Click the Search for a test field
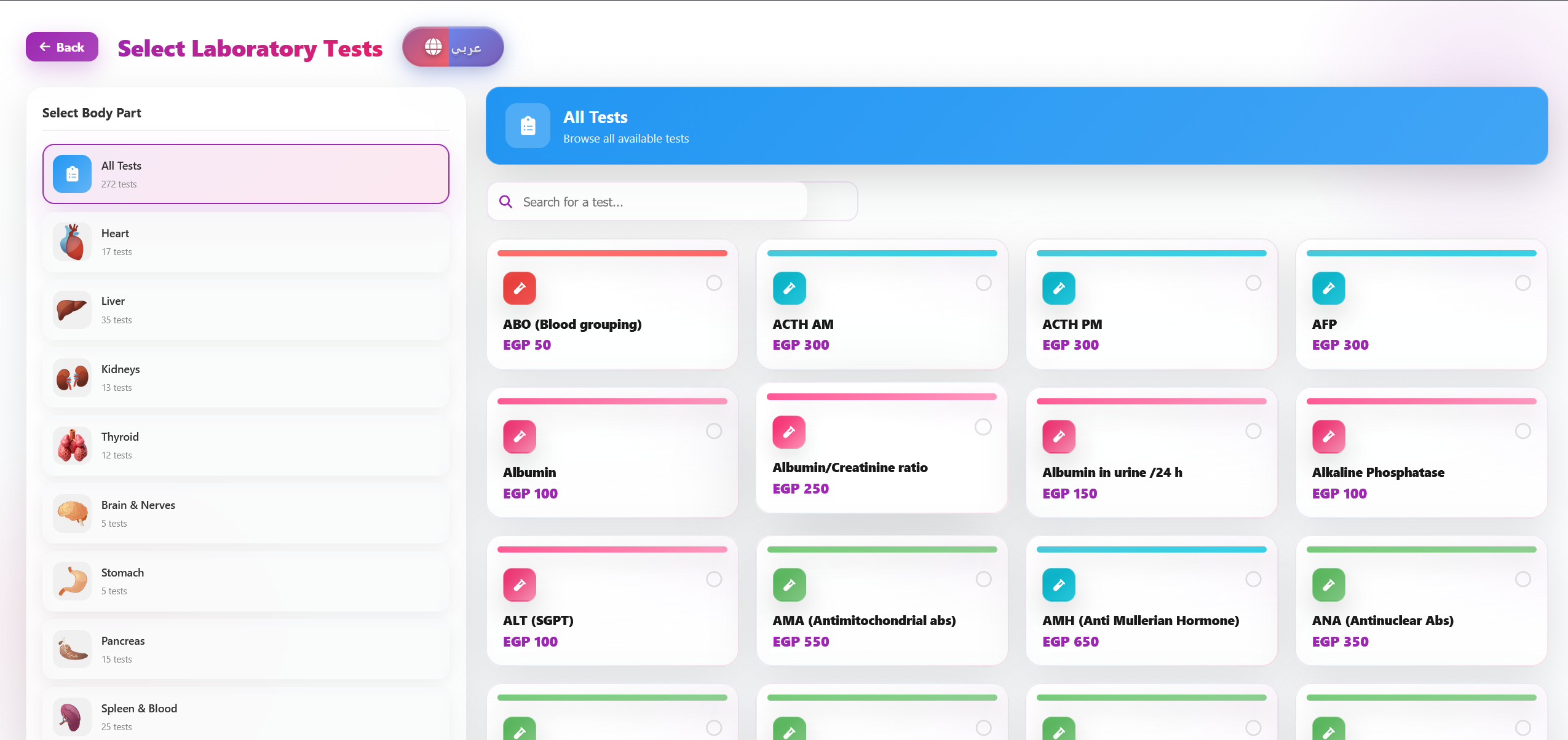 [661, 202]
